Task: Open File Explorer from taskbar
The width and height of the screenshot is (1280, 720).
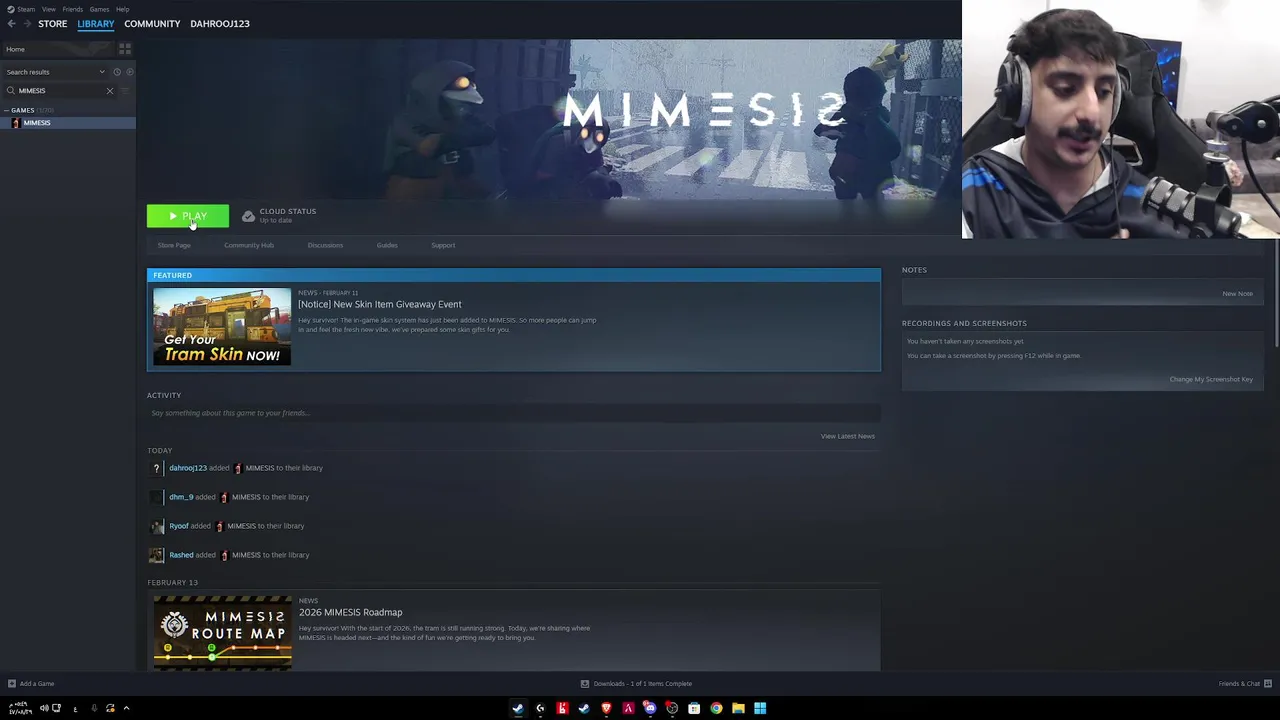Action: tap(738, 708)
